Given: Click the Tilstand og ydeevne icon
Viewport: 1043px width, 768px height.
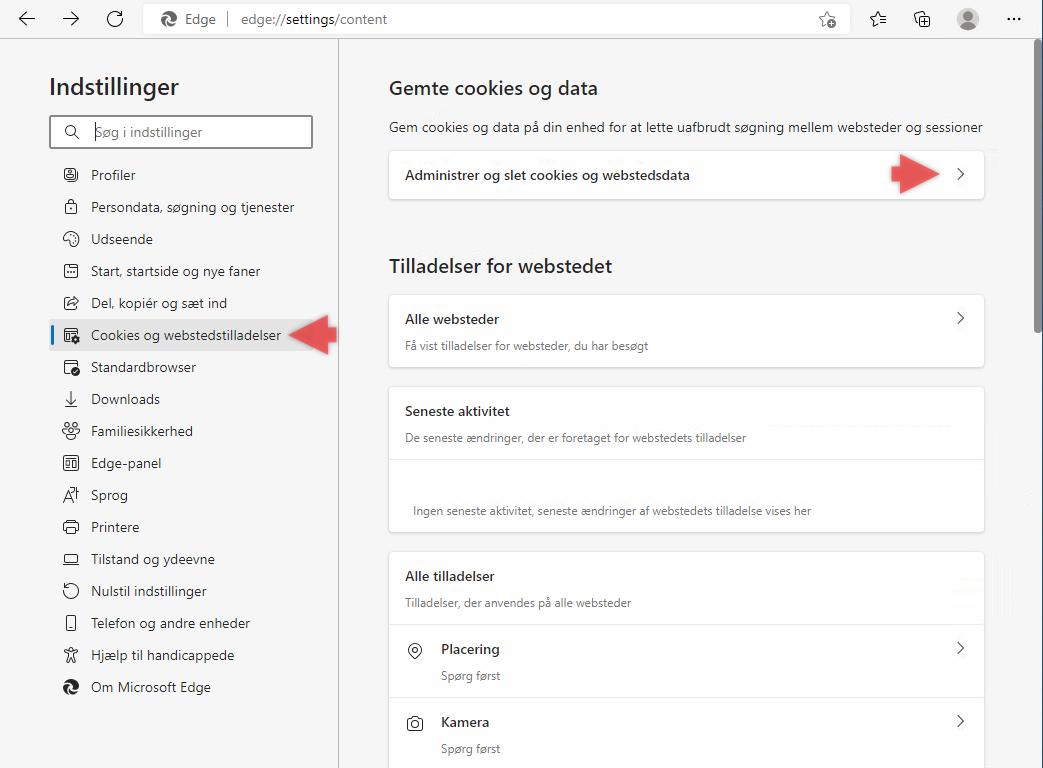Looking at the screenshot, I should click(x=71, y=559).
